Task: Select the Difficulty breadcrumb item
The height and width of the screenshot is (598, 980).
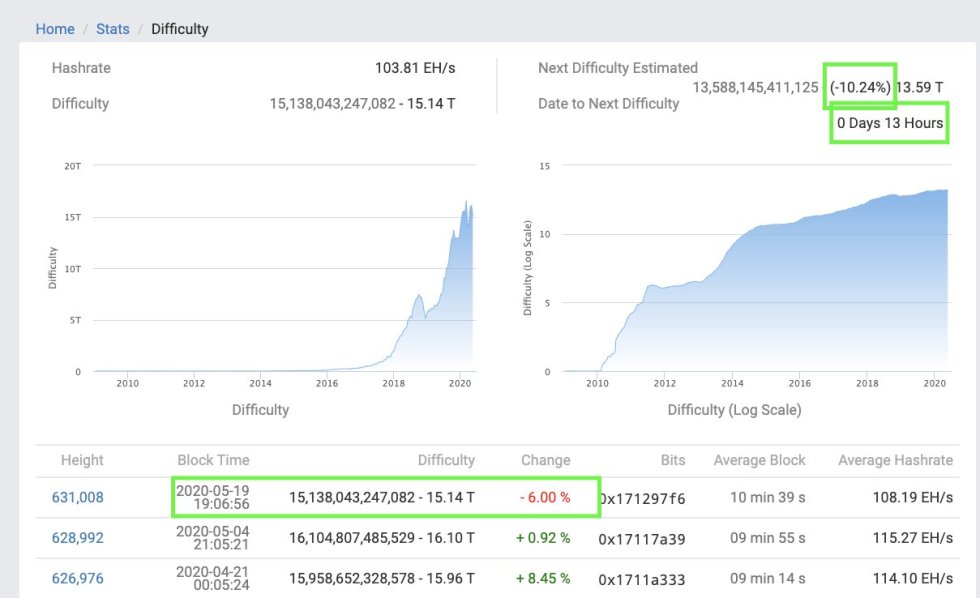Action: click(x=180, y=29)
